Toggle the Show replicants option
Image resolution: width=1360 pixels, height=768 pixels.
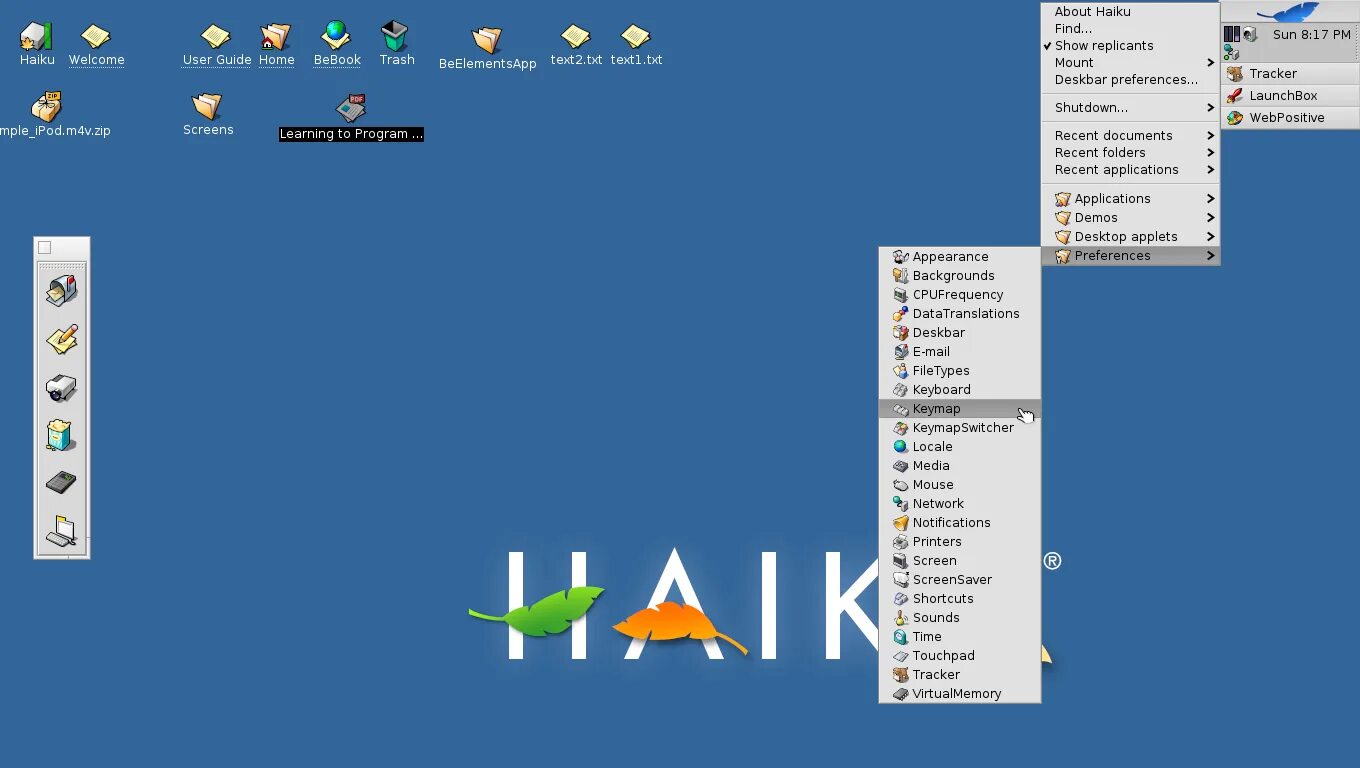(x=1130, y=46)
